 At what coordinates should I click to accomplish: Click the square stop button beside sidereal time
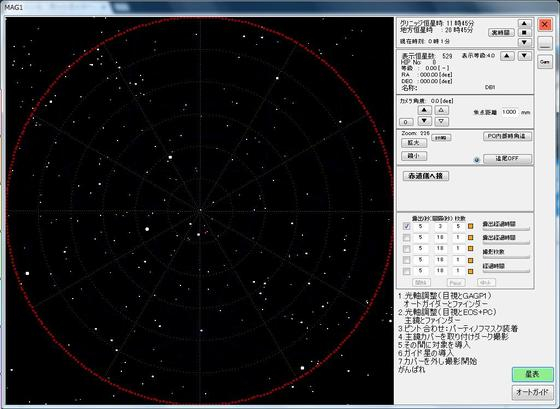524,33
